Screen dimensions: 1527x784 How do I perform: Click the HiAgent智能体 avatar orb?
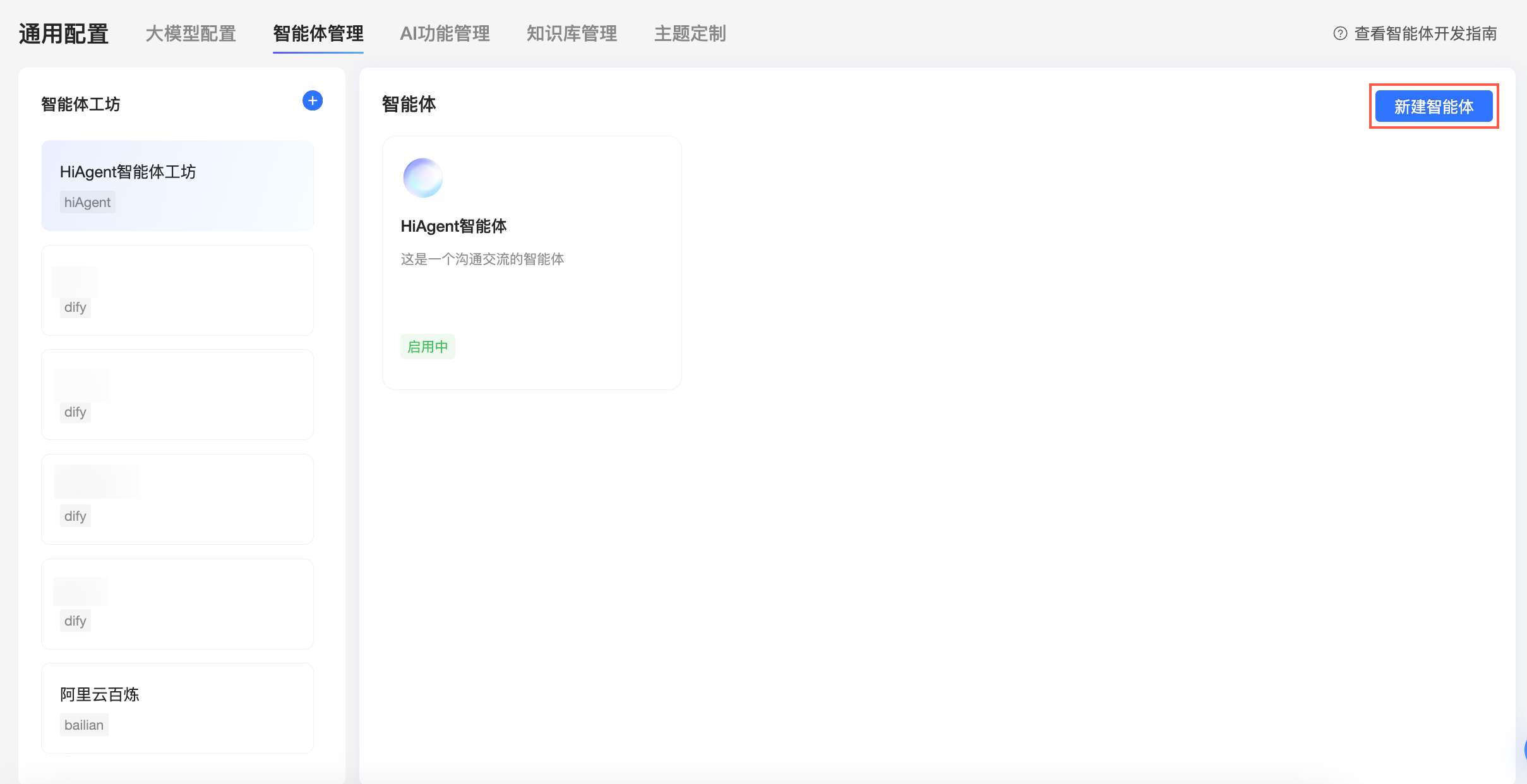423,178
